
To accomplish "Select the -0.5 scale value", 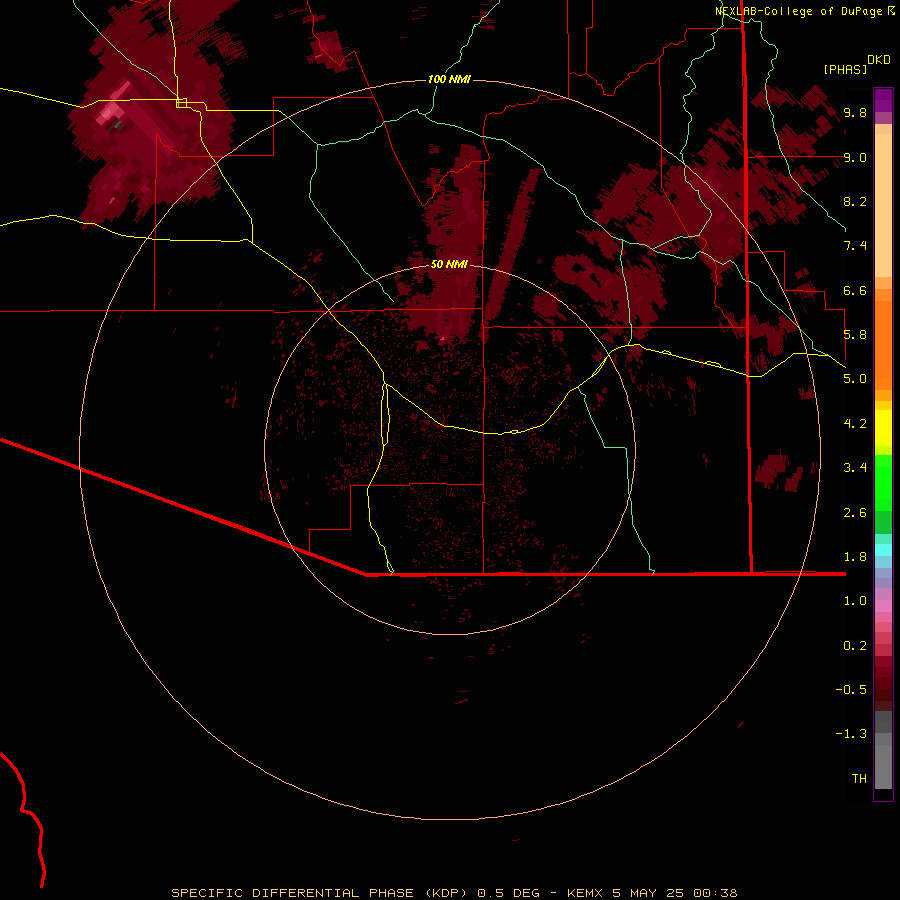I will [851, 690].
